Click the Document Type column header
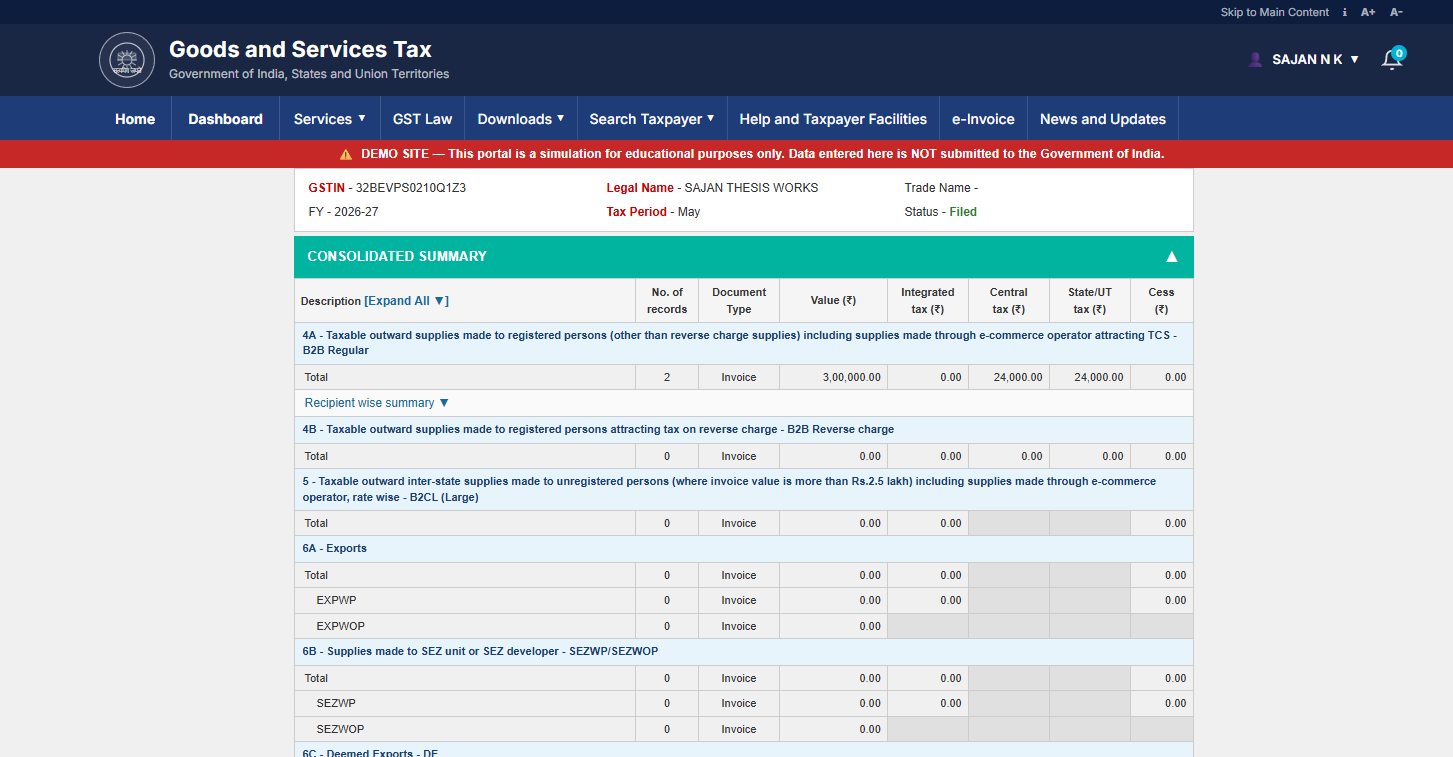Viewport: 1453px width, 757px height. (739, 301)
